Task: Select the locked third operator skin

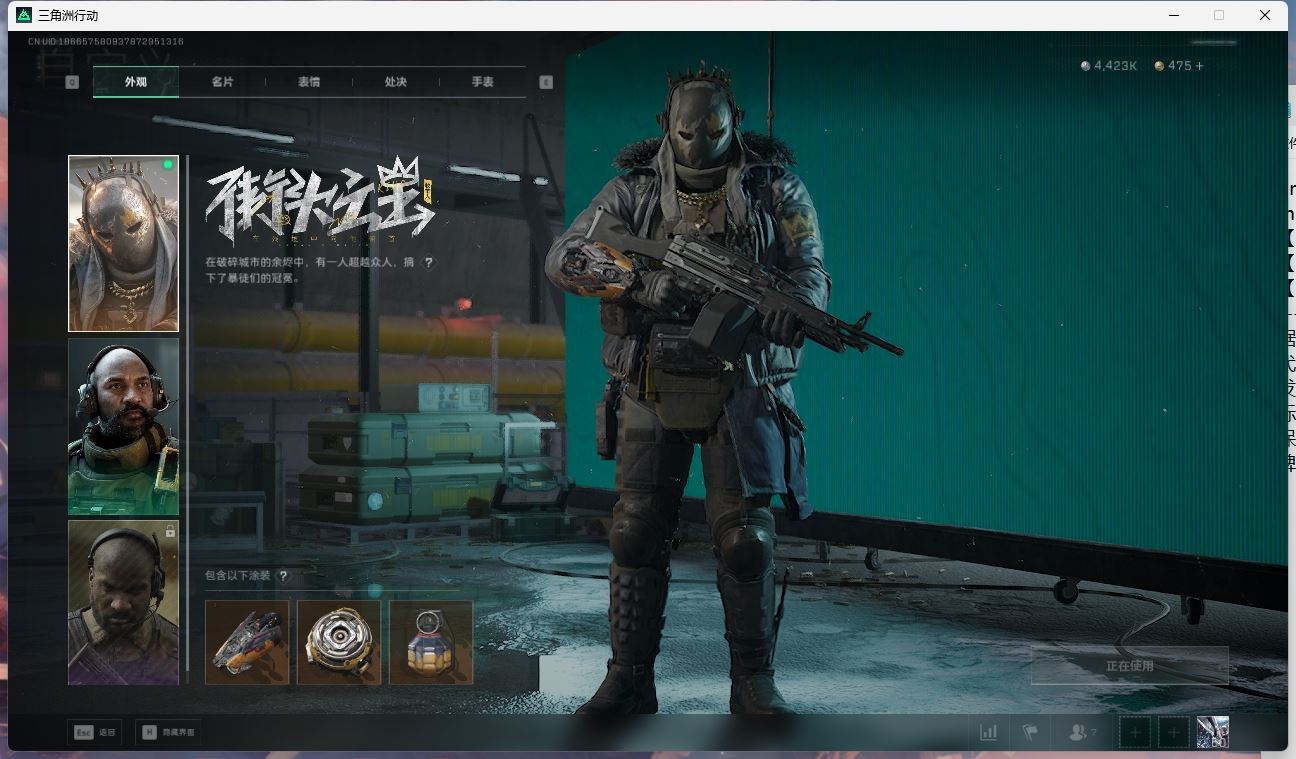Action: [123, 602]
